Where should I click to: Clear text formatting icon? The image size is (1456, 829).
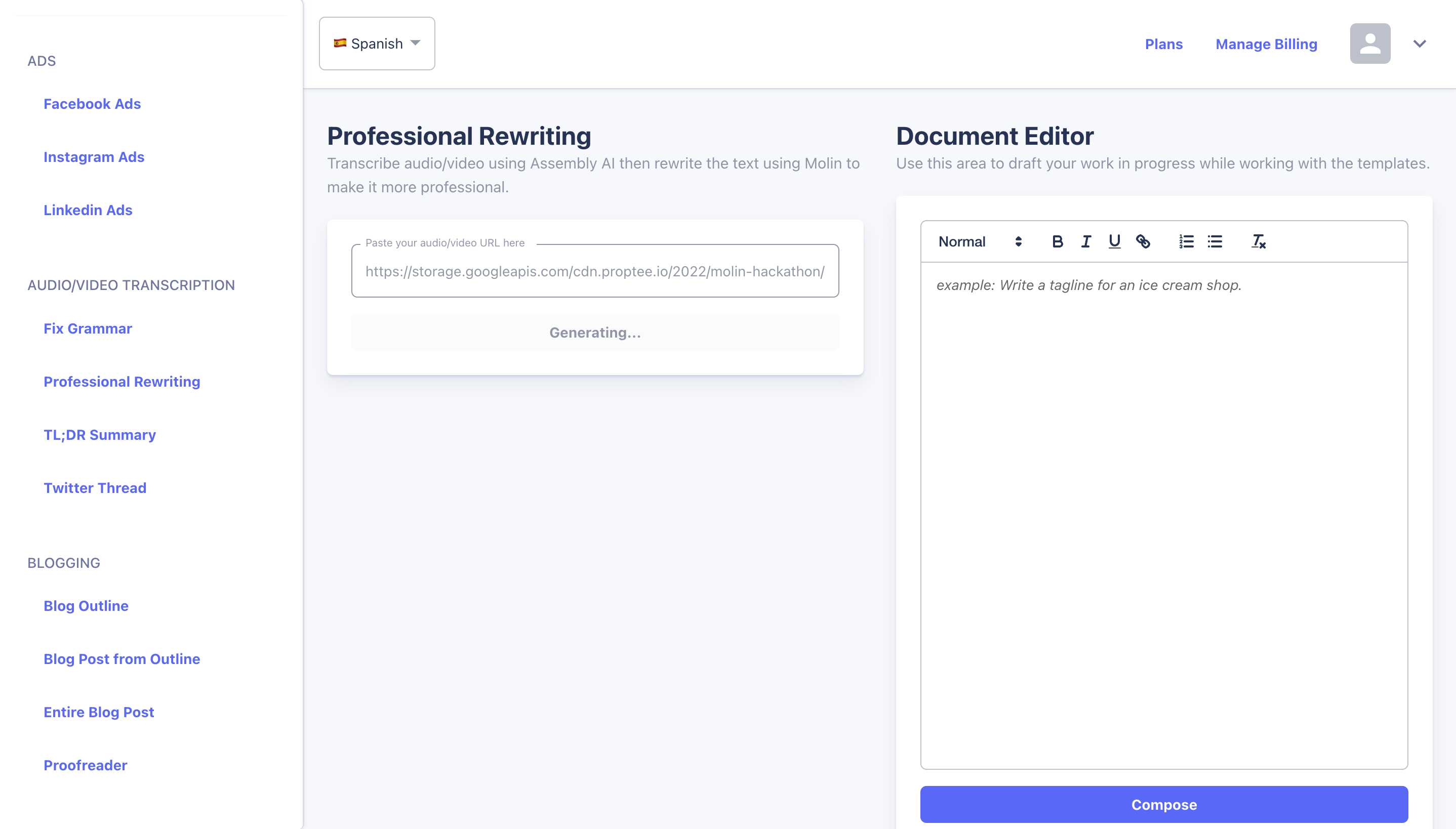tap(1259, 241)
